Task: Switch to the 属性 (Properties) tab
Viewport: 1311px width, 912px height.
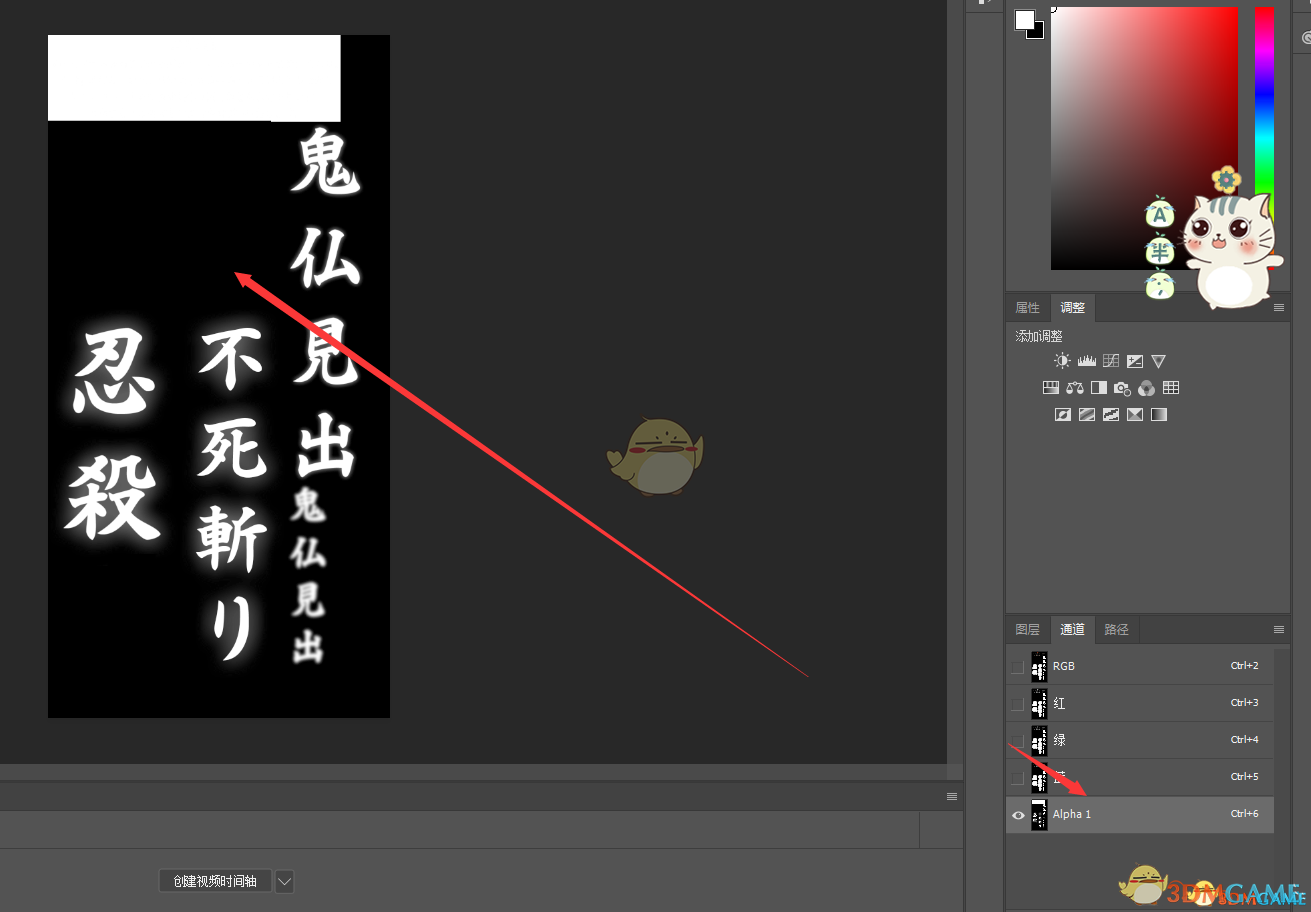Action: click(1027, 308)
